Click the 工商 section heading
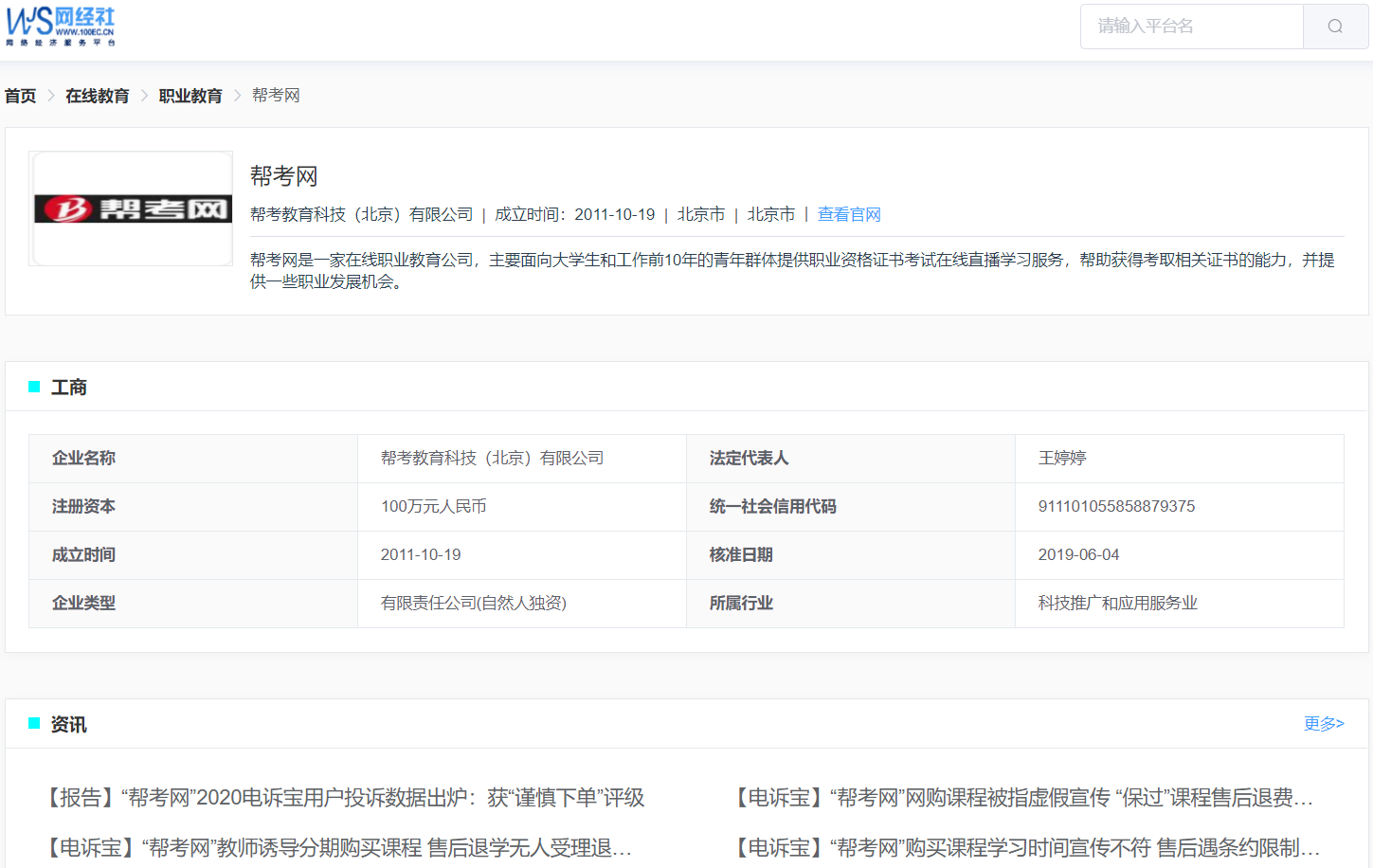The width and height of the screenshot is (1373, 868). click(68, 387)
